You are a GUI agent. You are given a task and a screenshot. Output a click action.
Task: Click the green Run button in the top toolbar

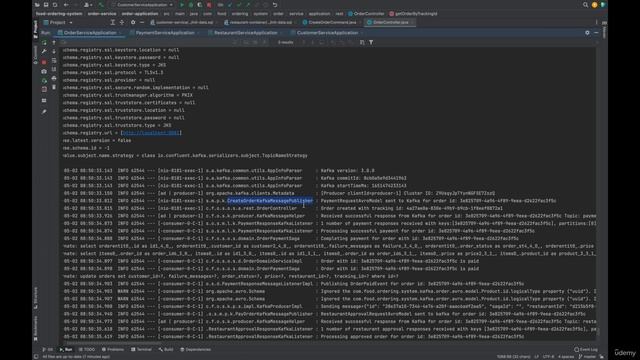[x=182, y=5]
